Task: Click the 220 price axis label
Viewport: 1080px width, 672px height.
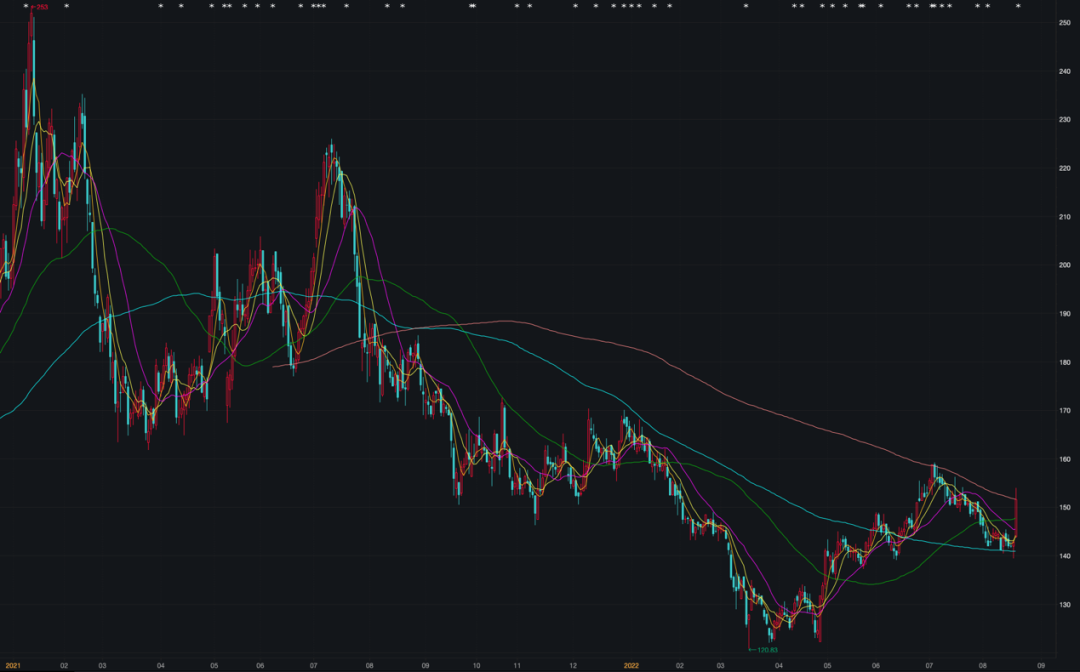Action: tap(1066, 168)
